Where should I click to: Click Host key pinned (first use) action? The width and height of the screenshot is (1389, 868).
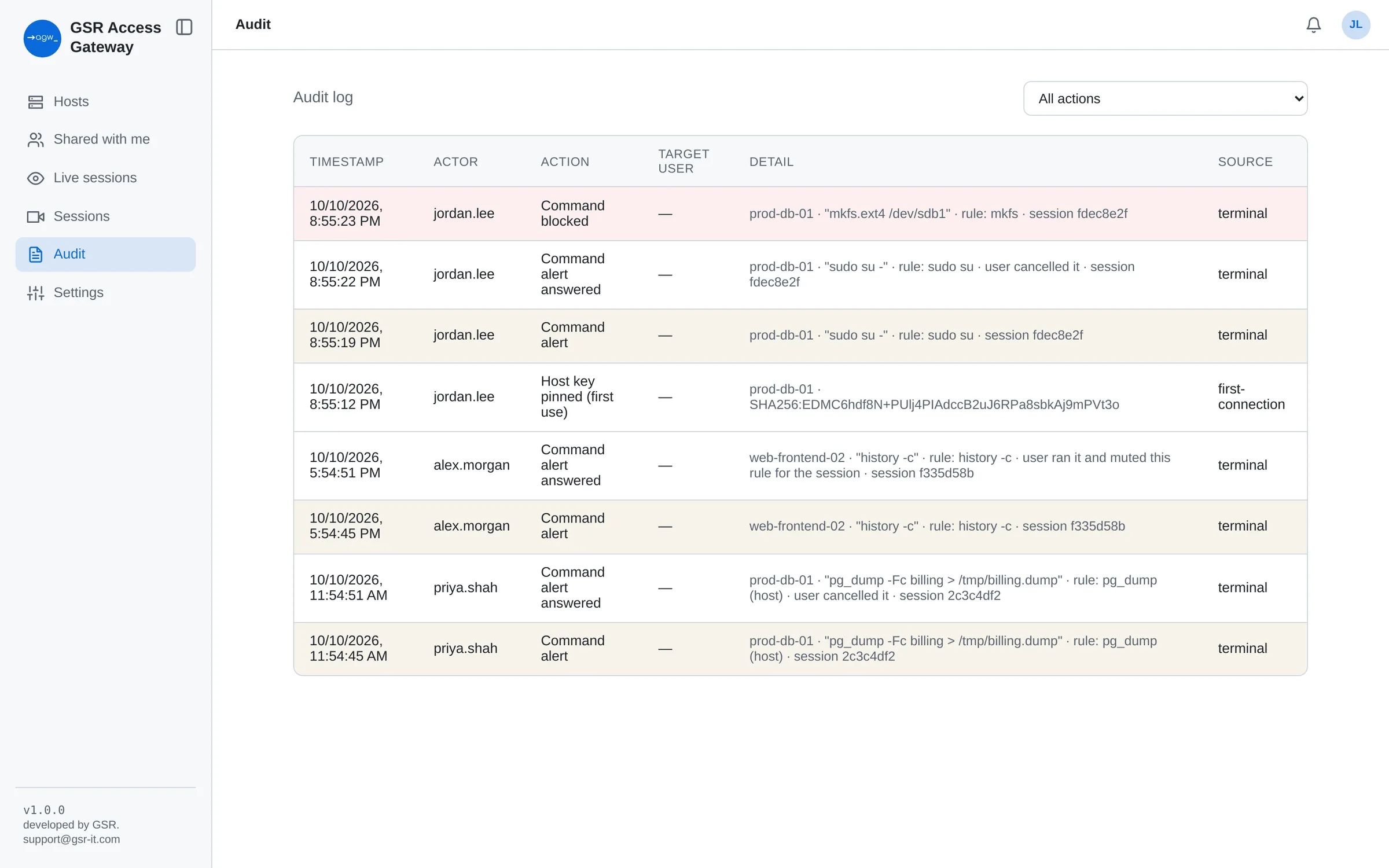click(x=576, y=397)
